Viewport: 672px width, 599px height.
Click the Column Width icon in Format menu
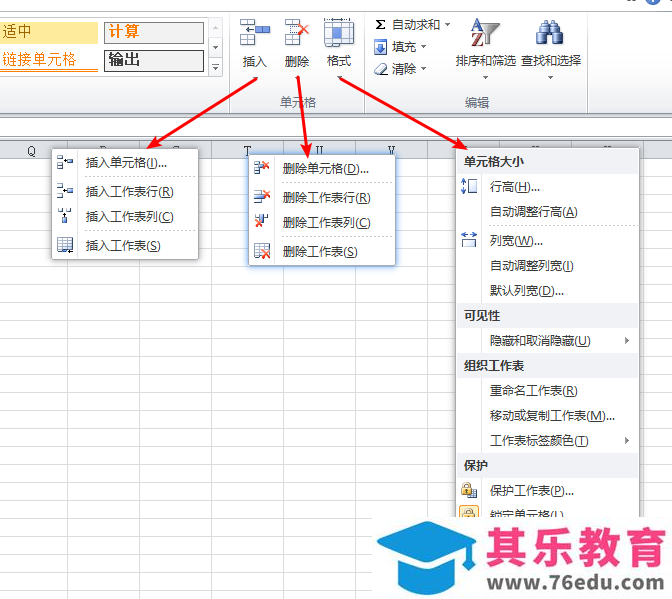tap(469, 240)
